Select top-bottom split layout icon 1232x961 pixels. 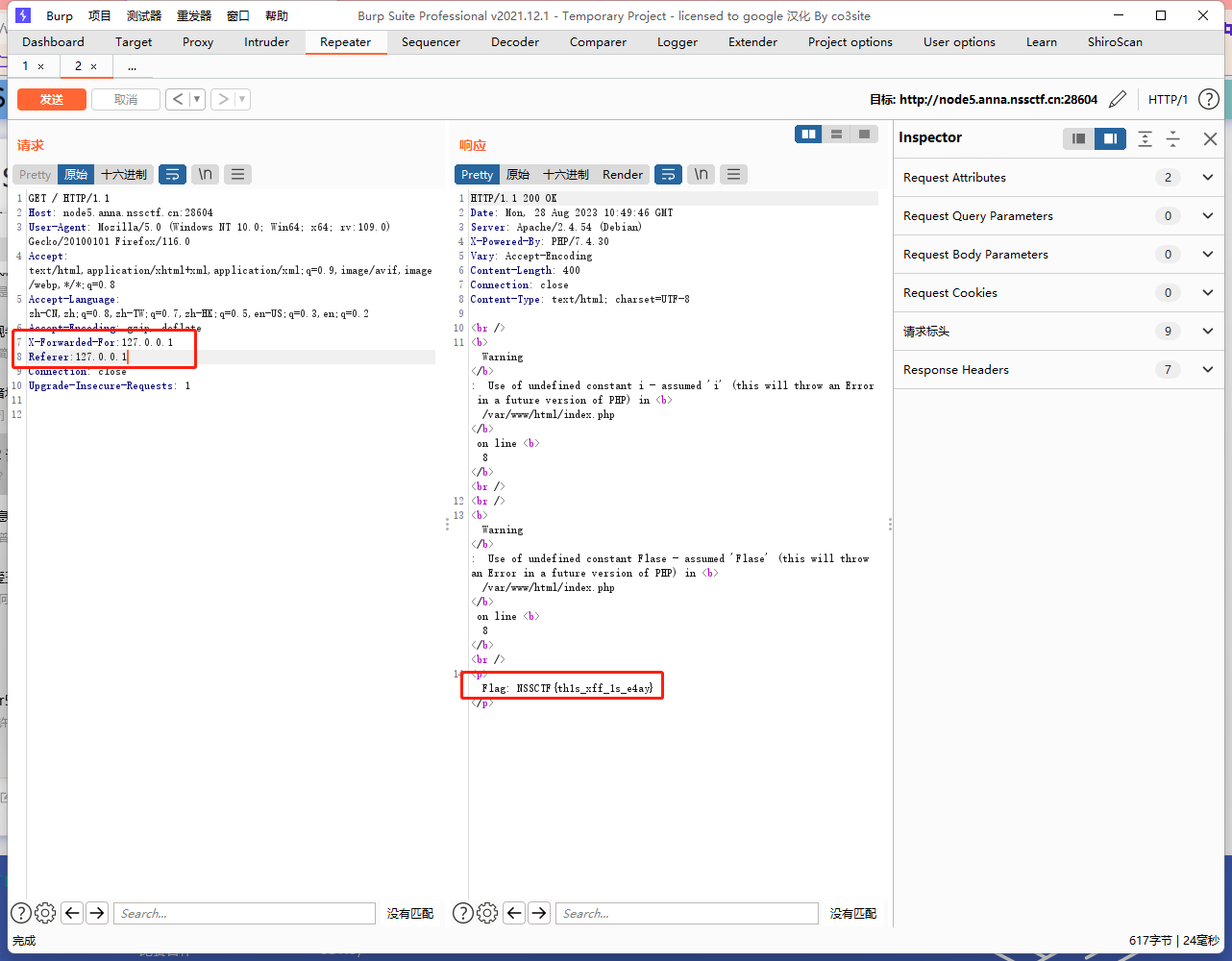[836, 135]
